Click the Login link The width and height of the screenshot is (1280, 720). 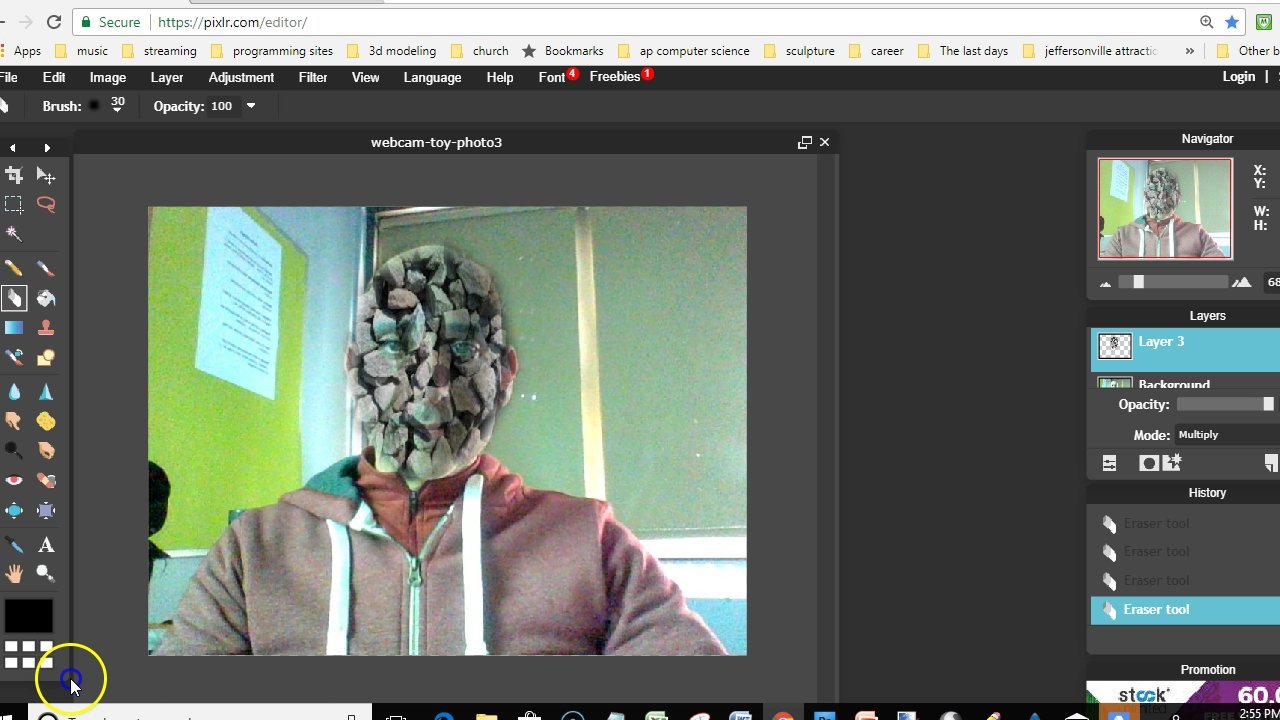(x=1238, y=77)
